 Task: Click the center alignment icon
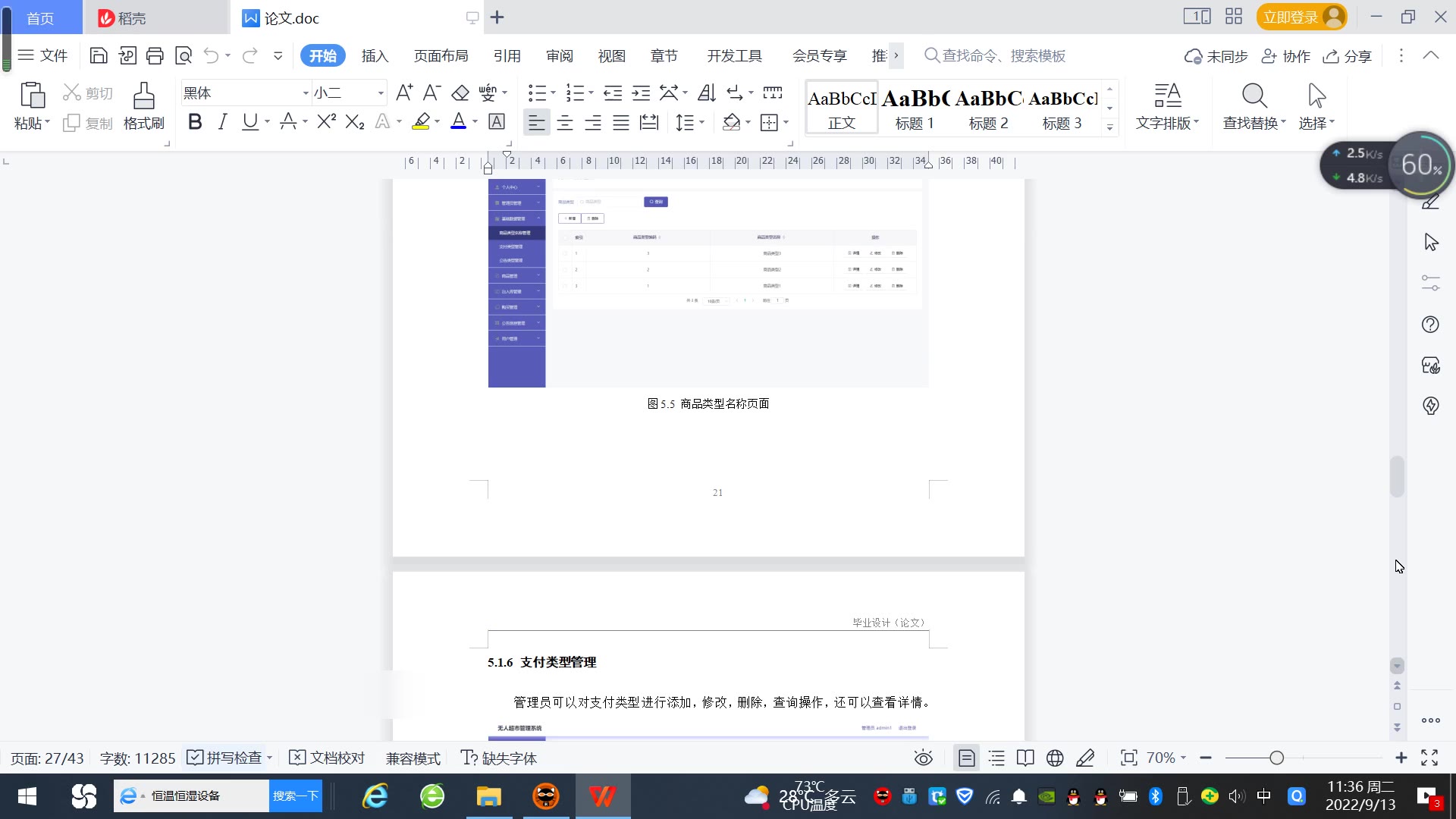coord(565,122)
